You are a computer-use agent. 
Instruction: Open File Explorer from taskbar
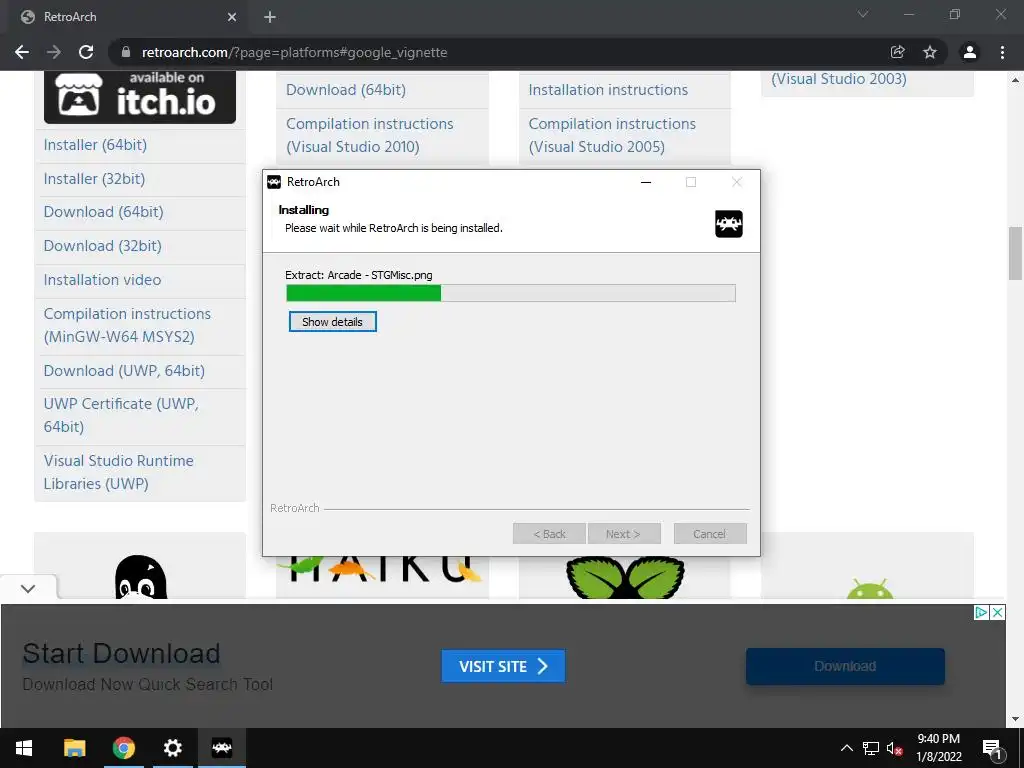(x=74, y=748)
